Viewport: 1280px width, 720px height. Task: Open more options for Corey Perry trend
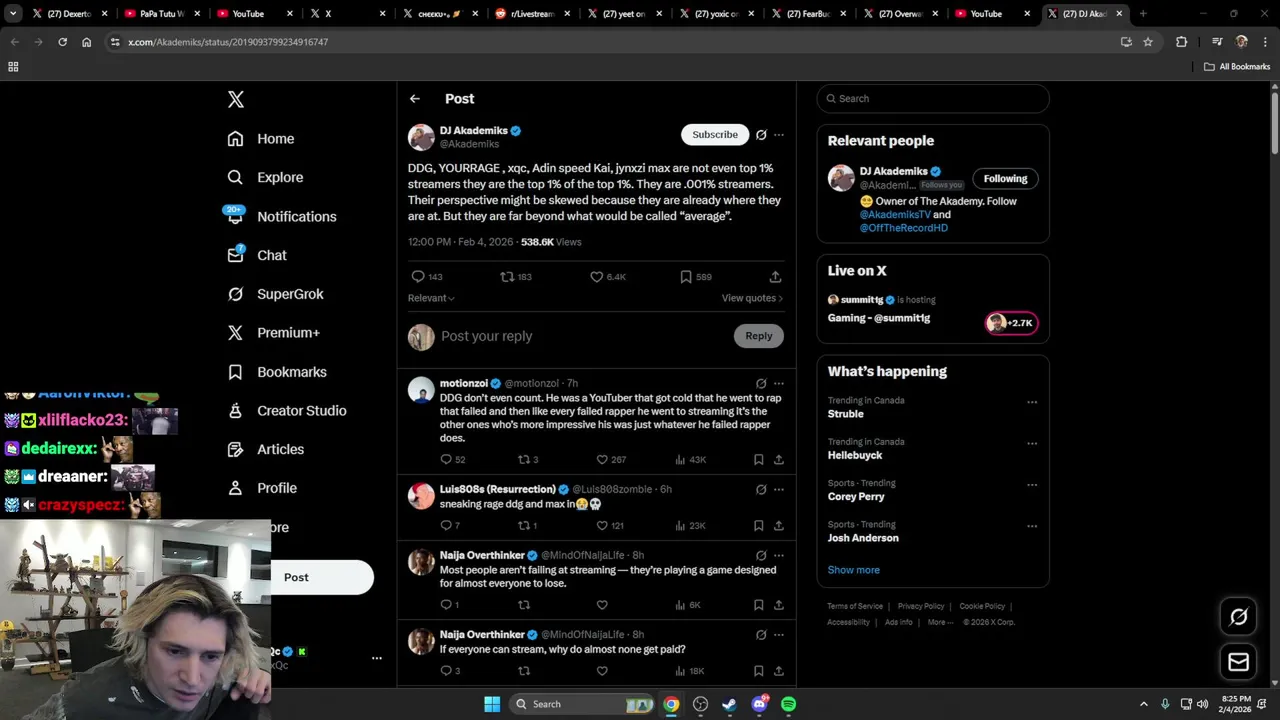[1032, 486]
